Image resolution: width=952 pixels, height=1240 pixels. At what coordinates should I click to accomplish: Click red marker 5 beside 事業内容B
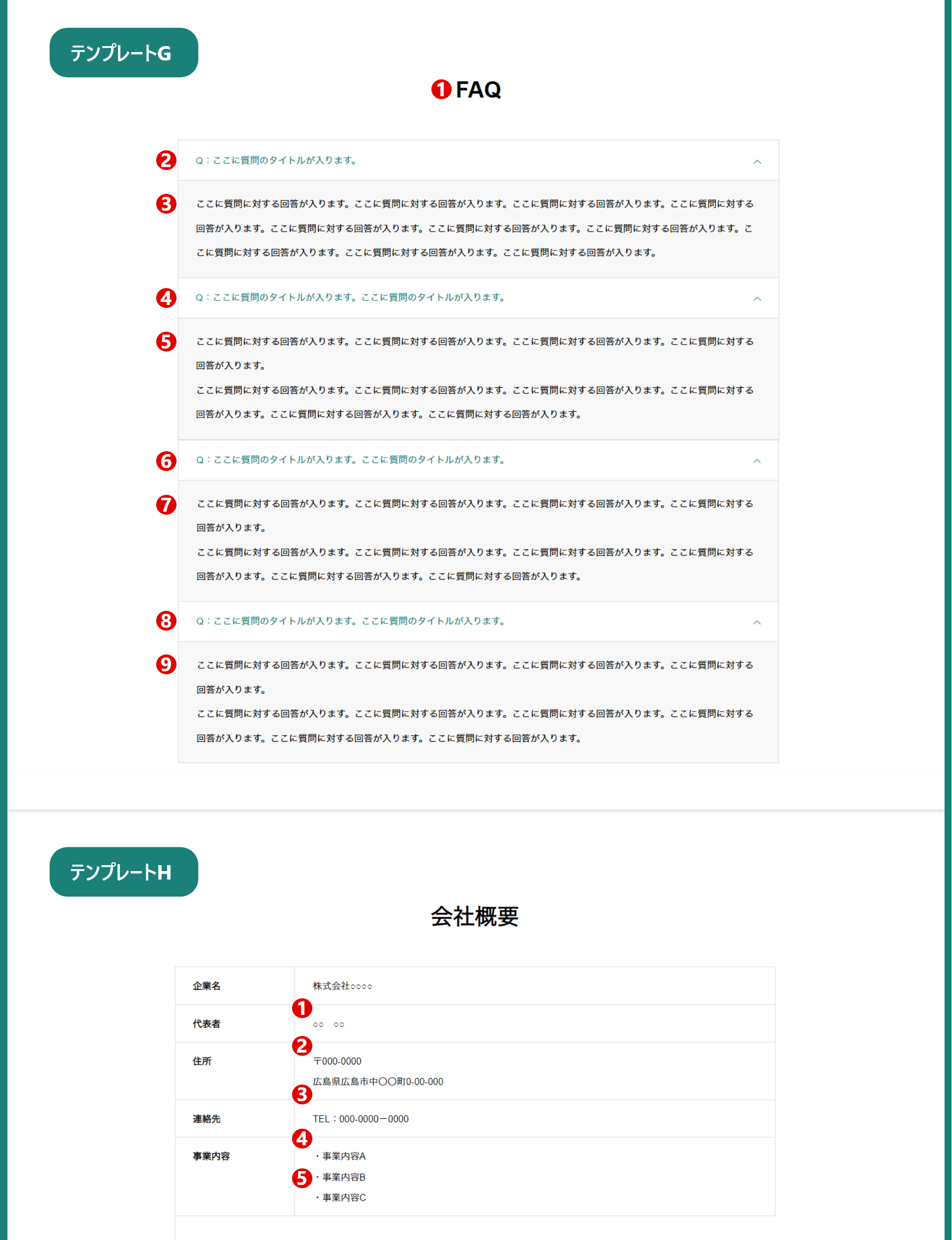pyautogui.click(x=302, y=1178)
